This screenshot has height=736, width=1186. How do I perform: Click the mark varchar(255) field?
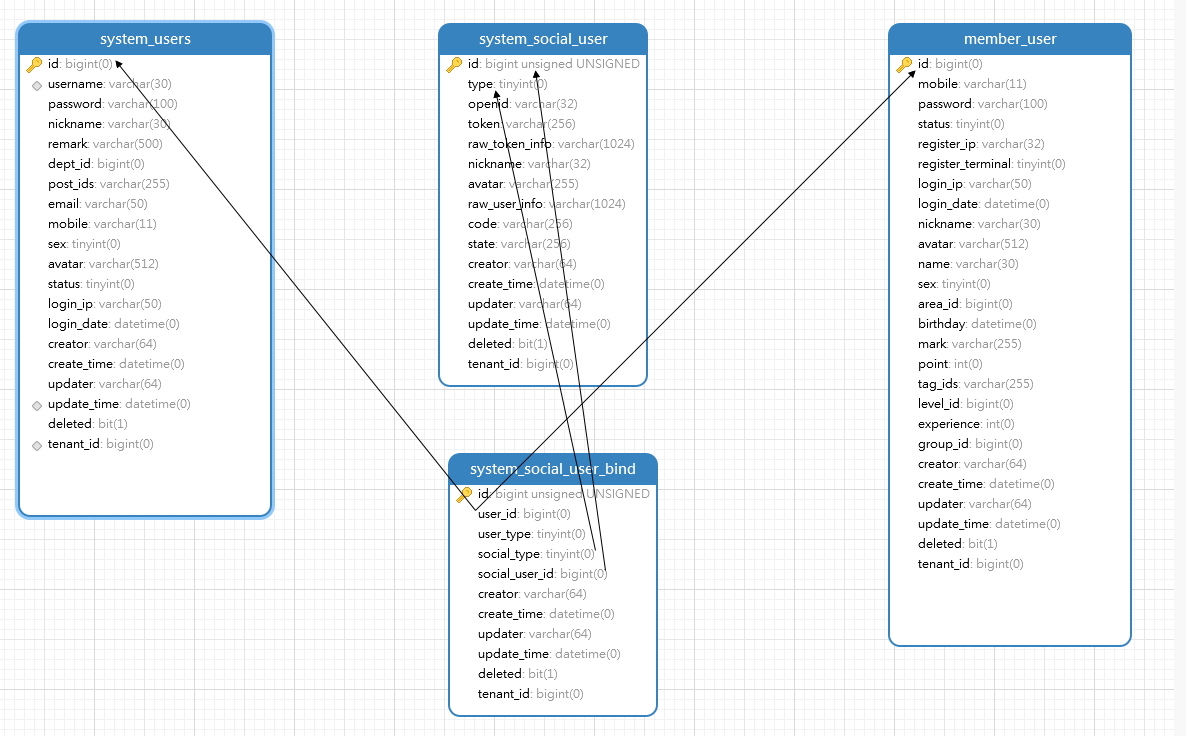tap(970, 344)
